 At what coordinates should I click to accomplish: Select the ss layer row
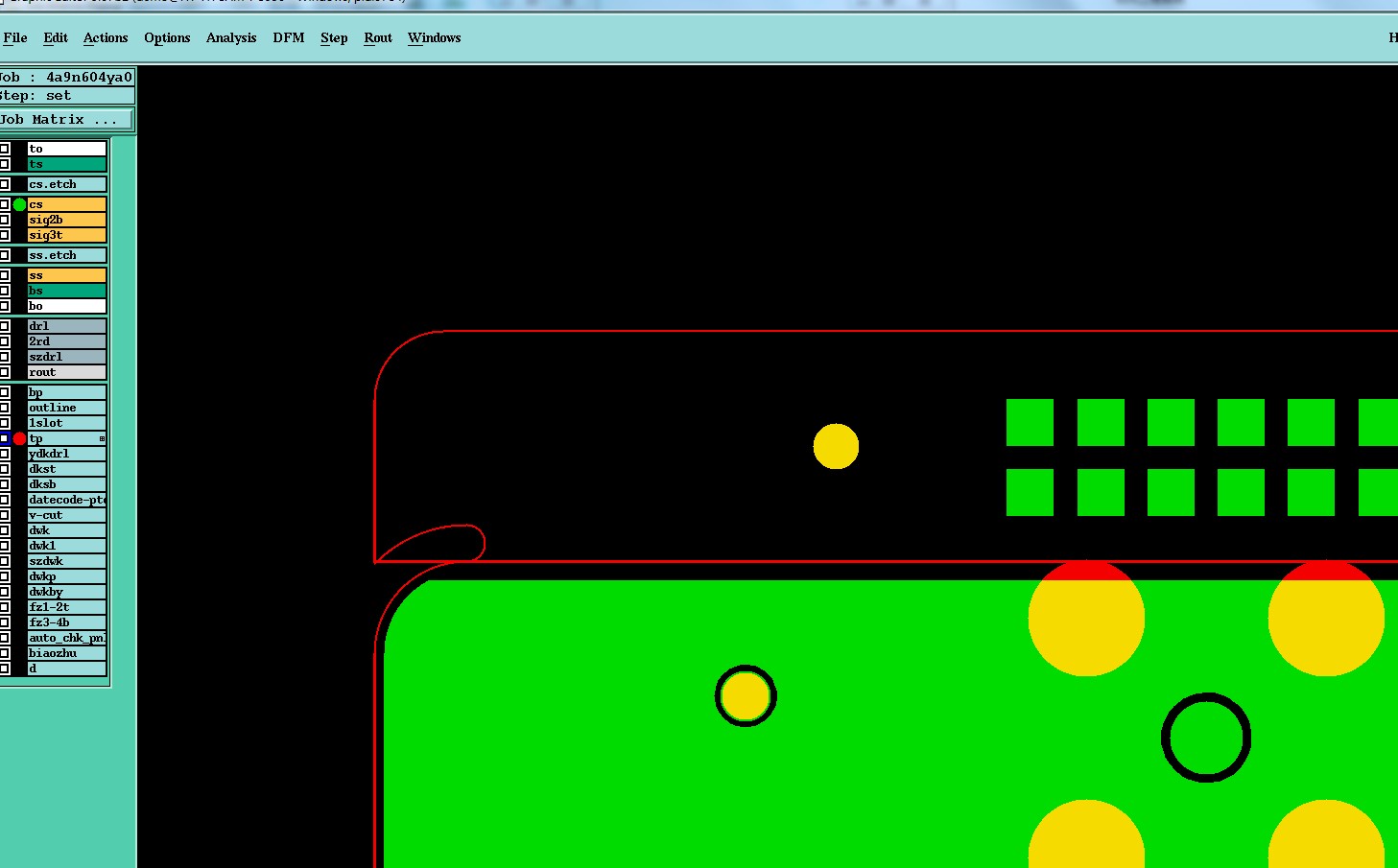click(x=66, y=275)
